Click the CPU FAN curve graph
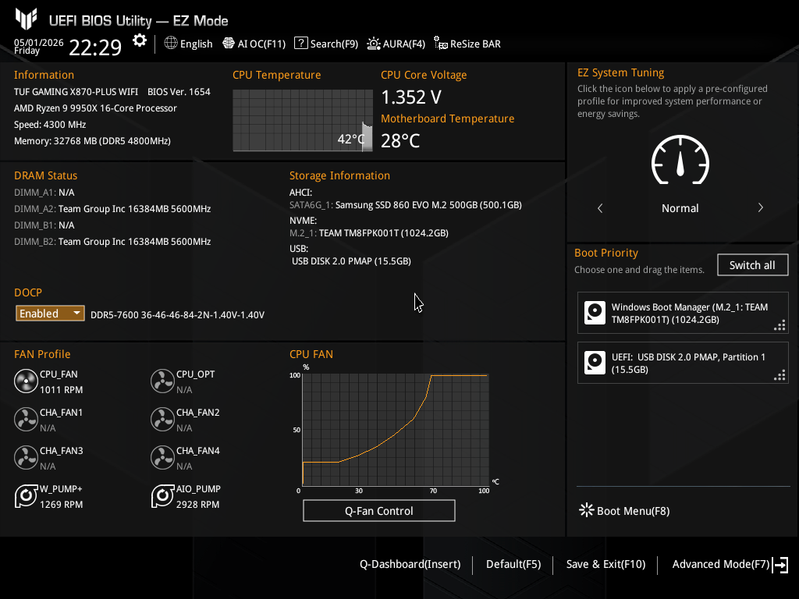Image resolution: width=799 pixels, height=599 pixels. click(395, 429)
